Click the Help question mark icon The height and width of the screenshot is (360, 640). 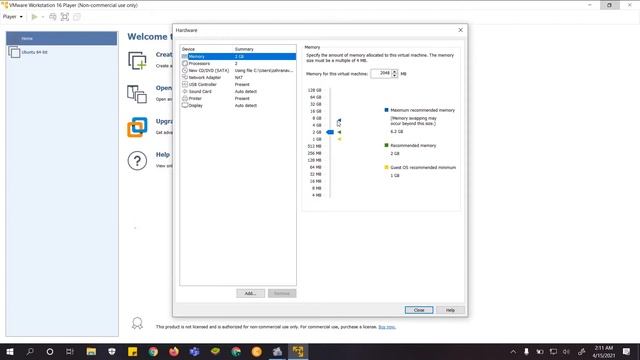(x=137, y=161)
